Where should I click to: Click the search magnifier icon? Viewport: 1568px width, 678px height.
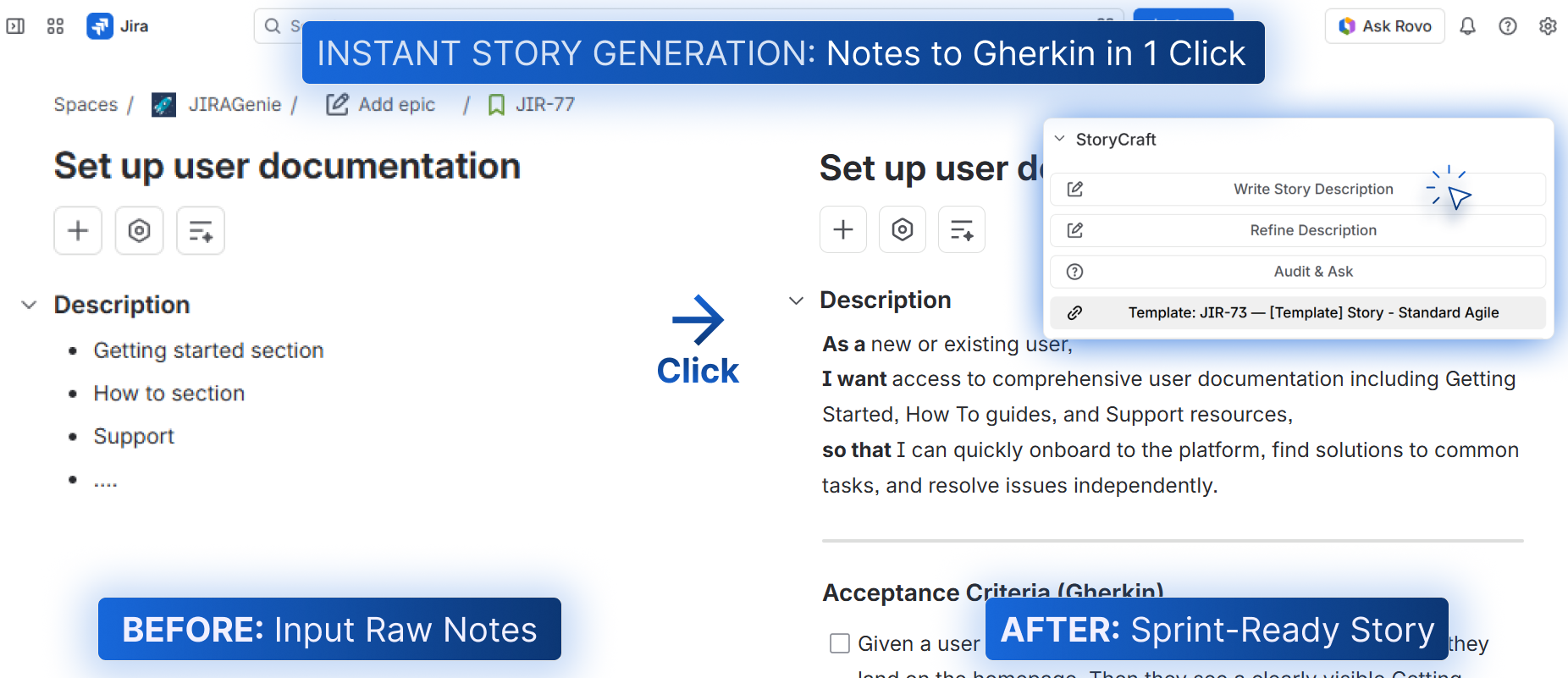point(273,26)
